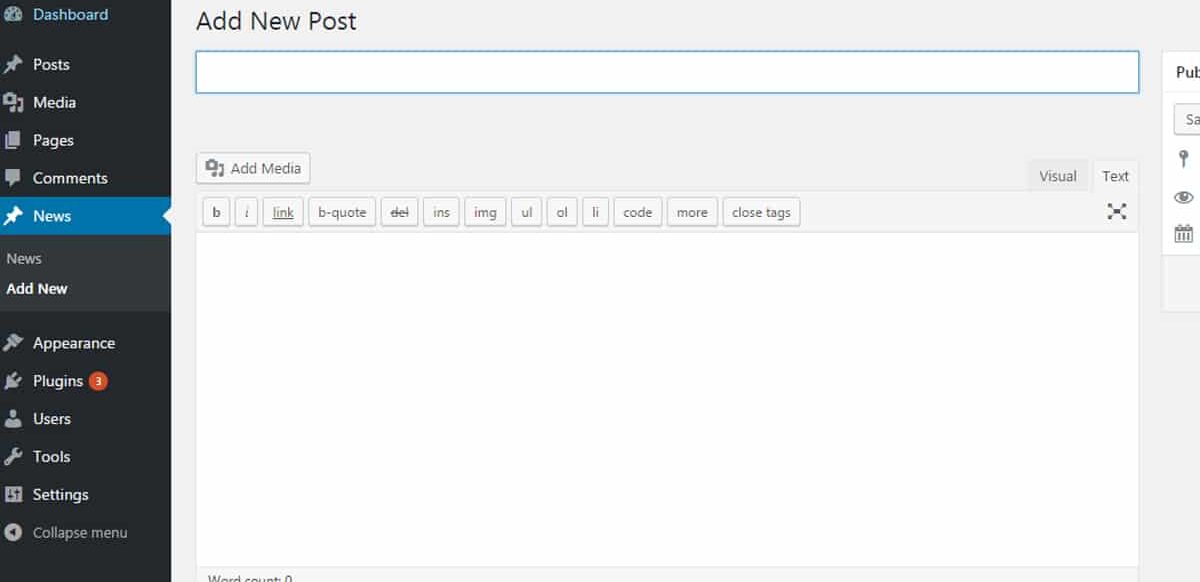Insert a b-quote tag
The image size is (1200, 582).
coord(342,212)
